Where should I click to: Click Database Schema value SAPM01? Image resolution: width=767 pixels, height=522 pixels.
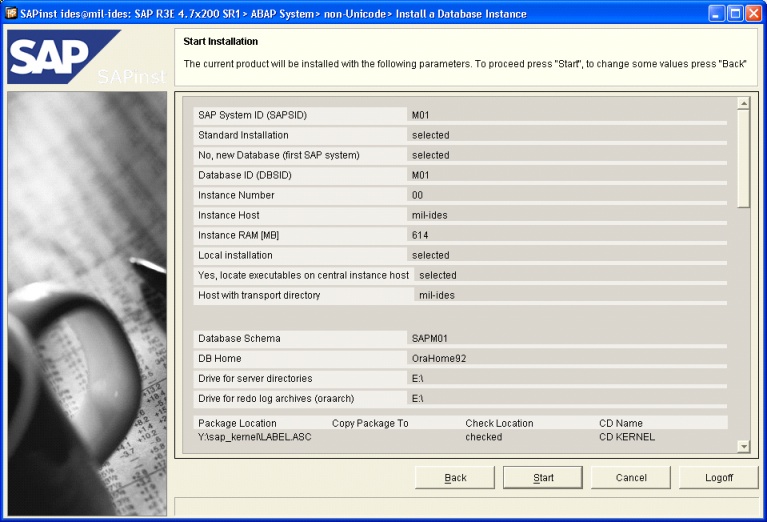[x=429, y=339]
